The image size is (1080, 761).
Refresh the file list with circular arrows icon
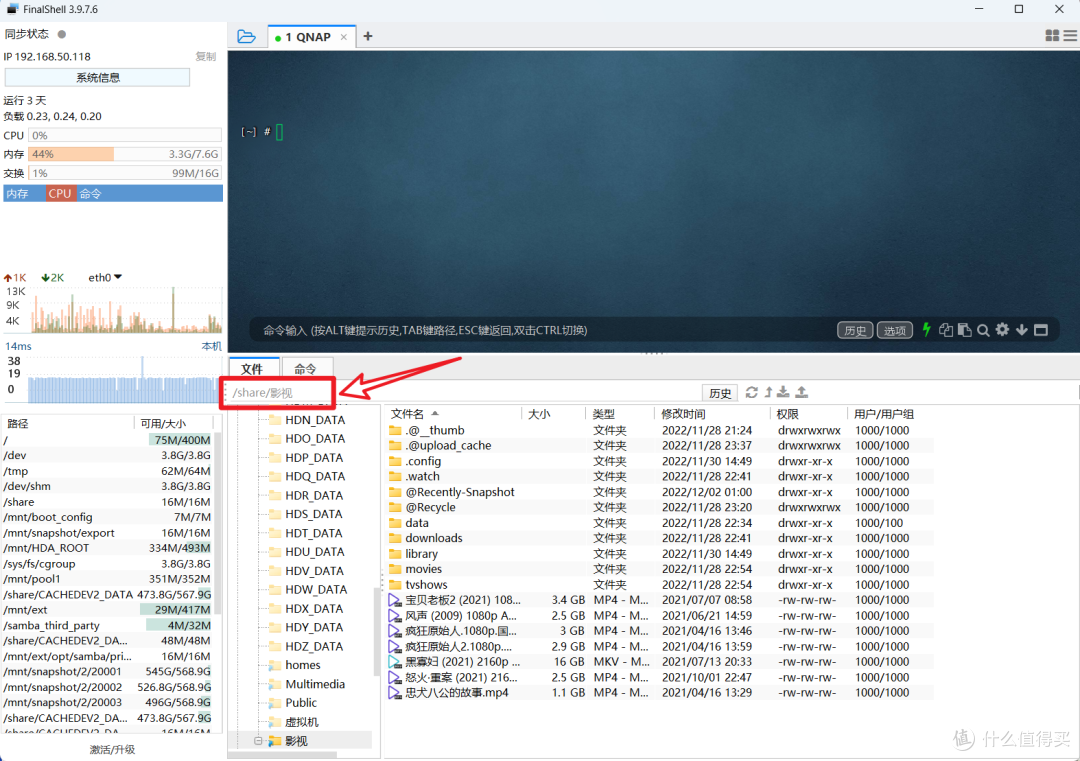[751, 392]
